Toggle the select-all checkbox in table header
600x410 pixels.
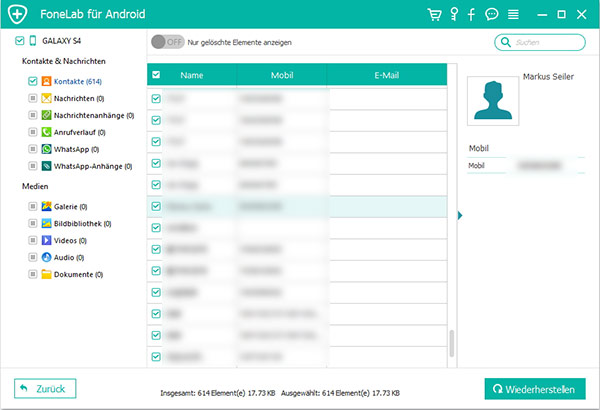(x=155, y=75)
